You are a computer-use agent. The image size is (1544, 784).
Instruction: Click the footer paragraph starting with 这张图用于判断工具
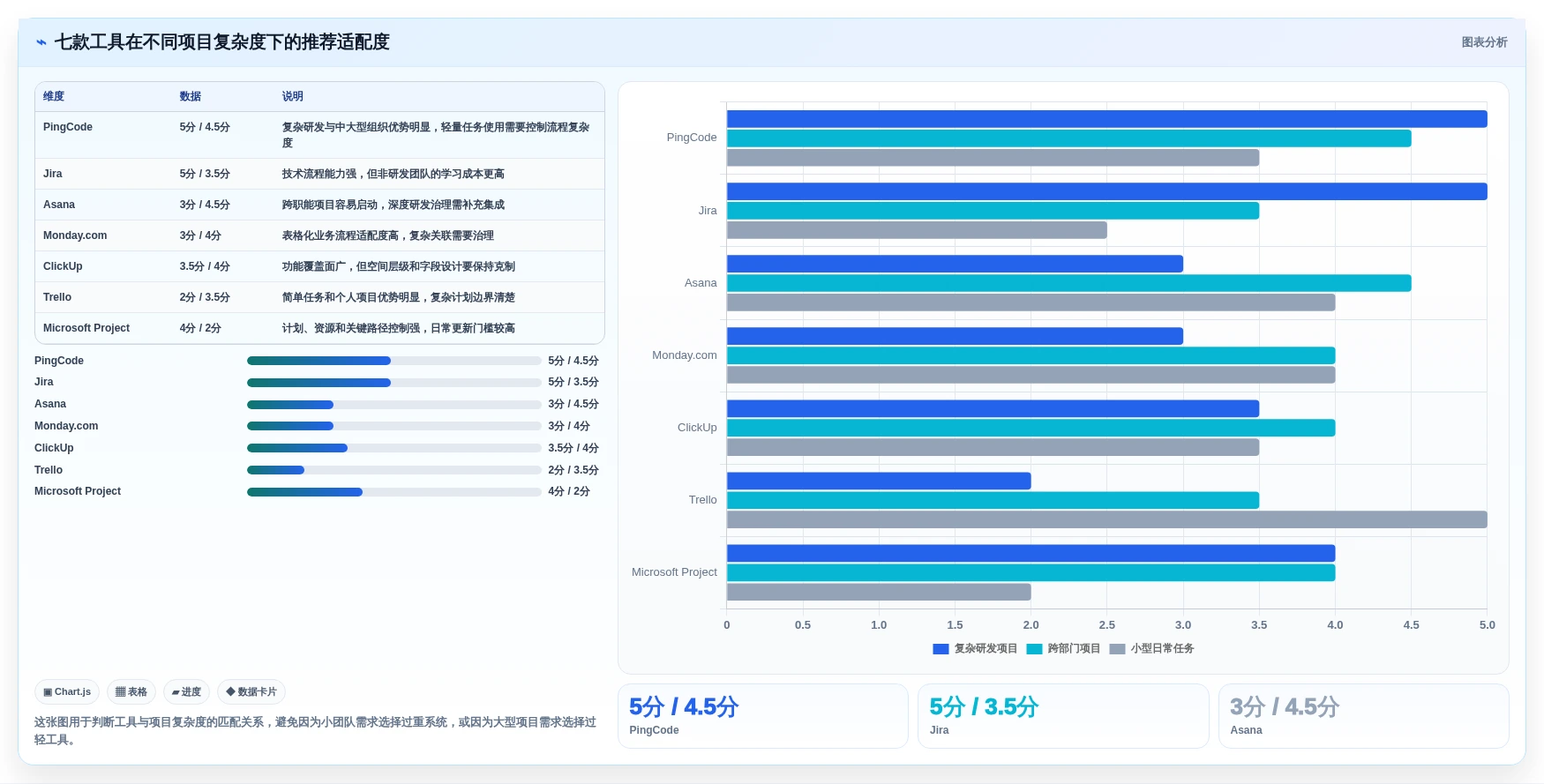point(316,731)
